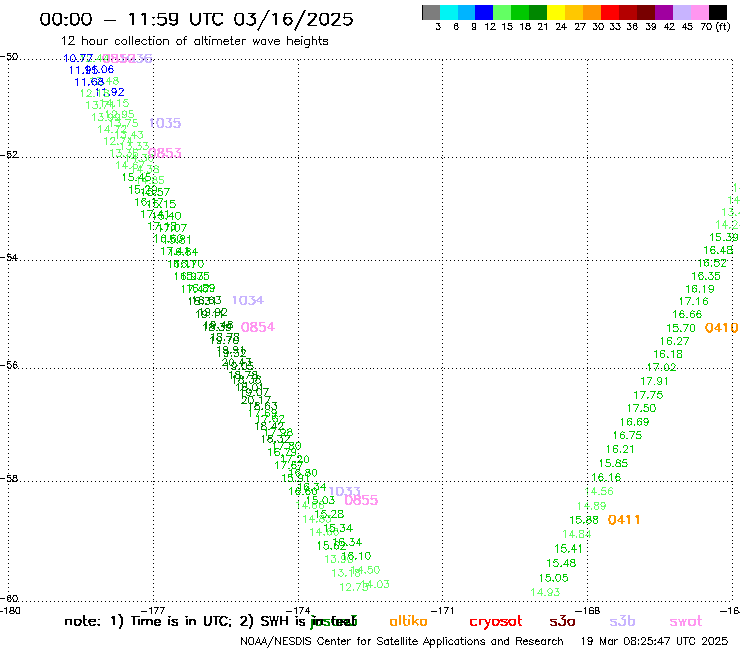Image resolution: width=740 pixels, height=650 pixels.
Task: Click the -171 longitude axis label
Action: coord(443,610)
